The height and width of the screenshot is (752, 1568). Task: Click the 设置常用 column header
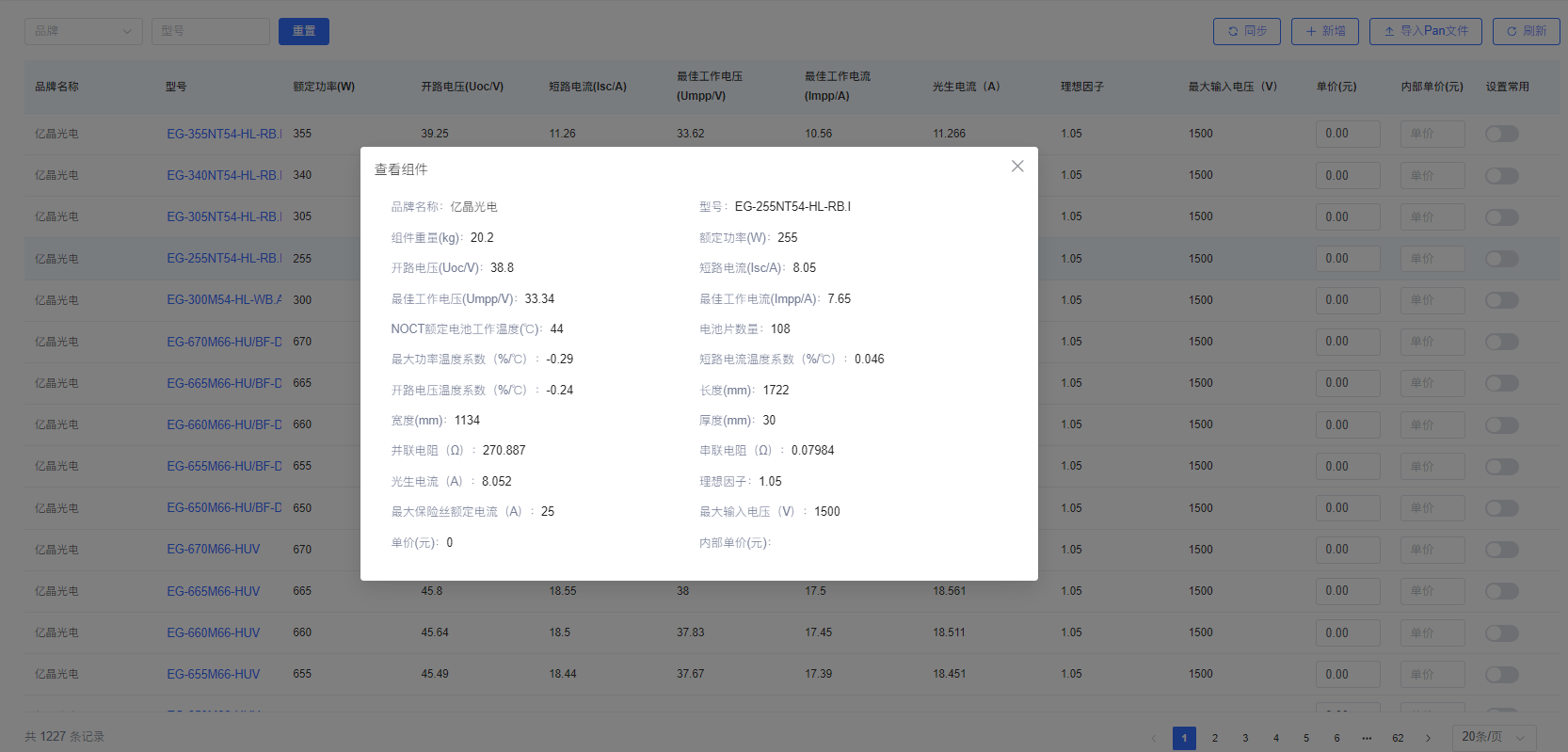1508,87
